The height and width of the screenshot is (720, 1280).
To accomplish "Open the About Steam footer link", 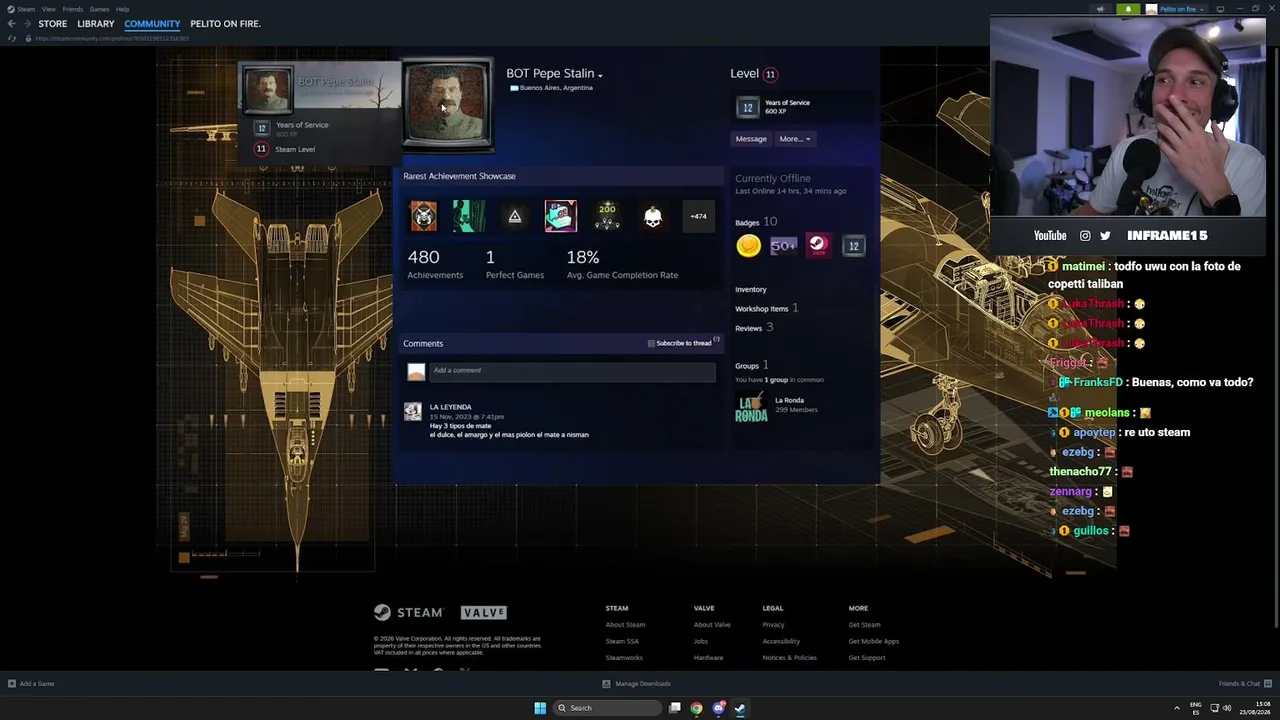I will click(625, 625).
